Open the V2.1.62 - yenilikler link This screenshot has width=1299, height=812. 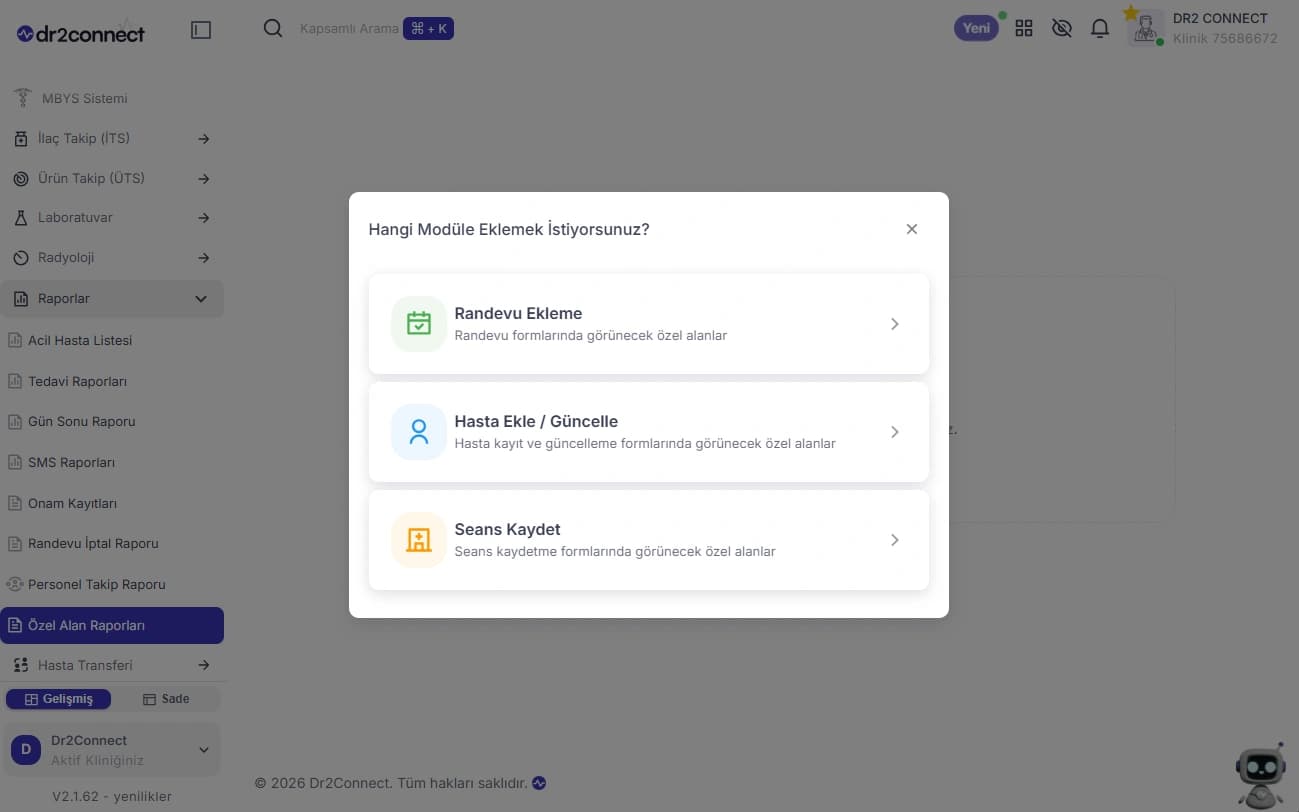(112, 797)
